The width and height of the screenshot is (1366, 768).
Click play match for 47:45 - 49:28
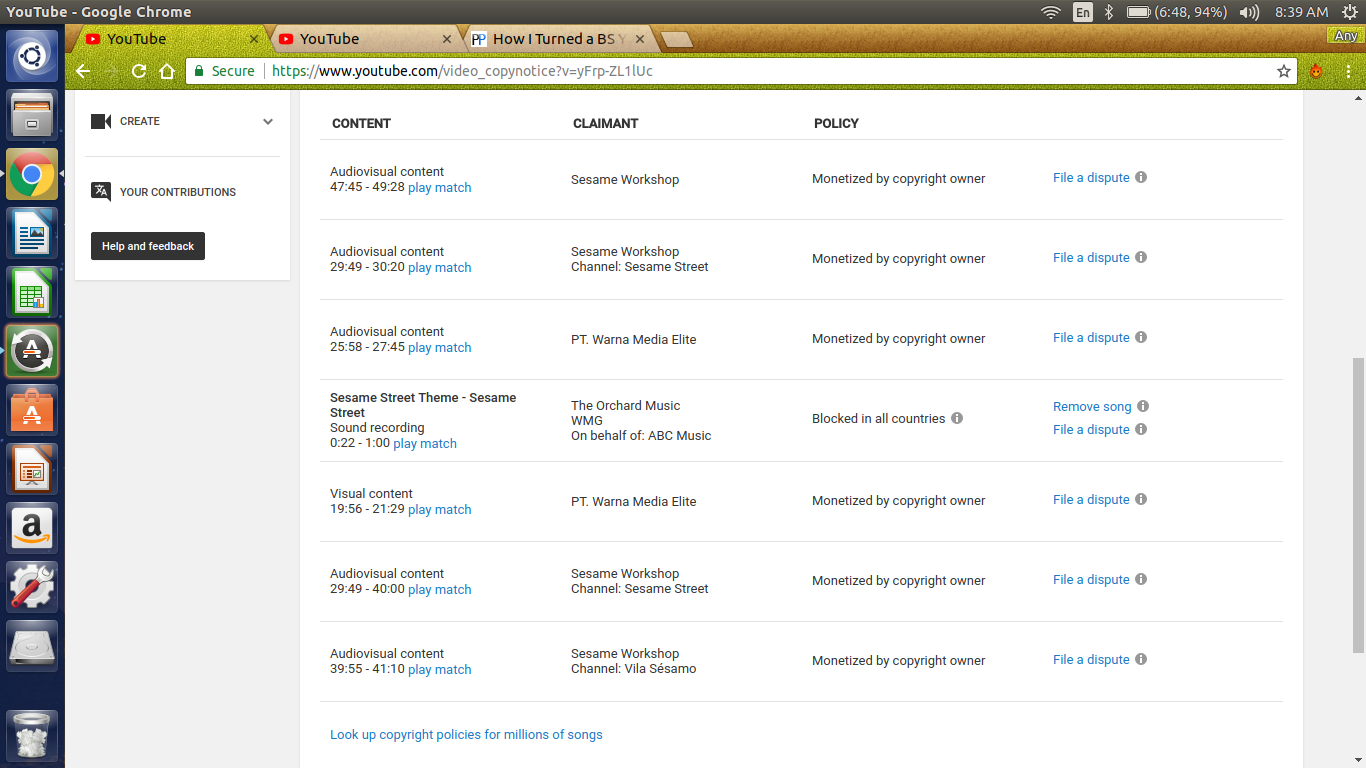440,188
